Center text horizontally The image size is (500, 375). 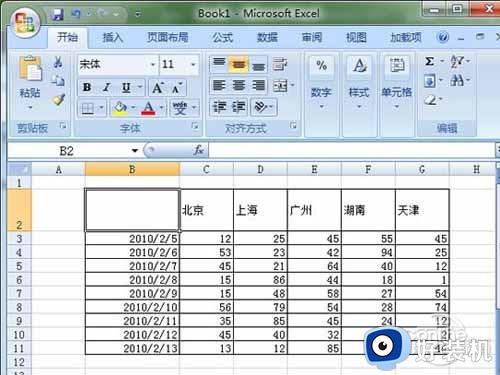click(239, 85)
